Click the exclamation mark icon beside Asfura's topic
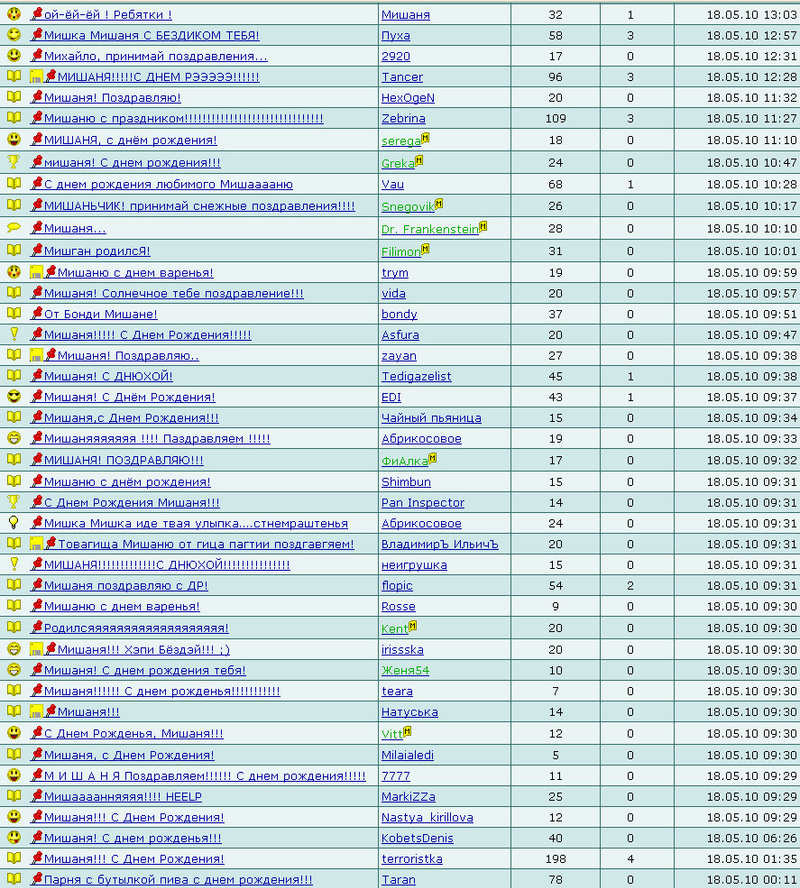Image resolution: width=800 pixels, height=888 pixels. click(x=14, y=334)
